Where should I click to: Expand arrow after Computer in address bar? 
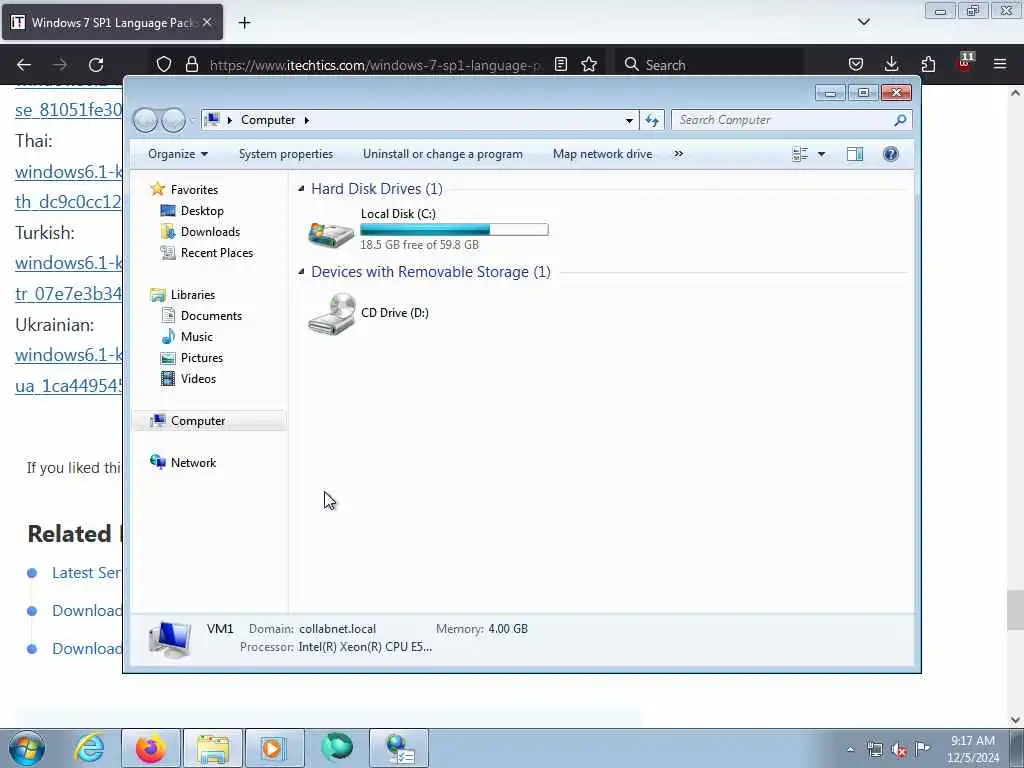click(x=306, y=120)
